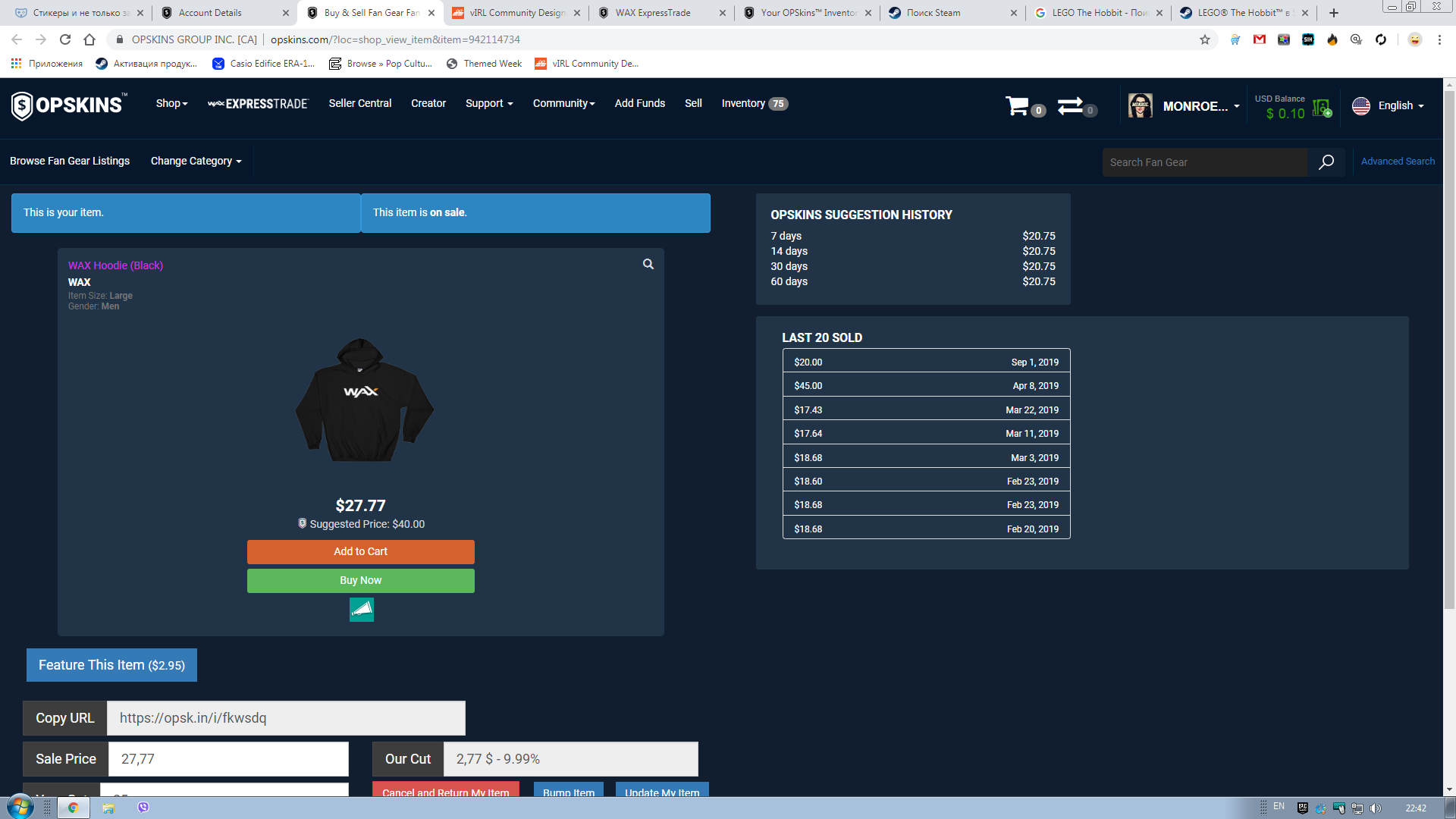Go to Seller Central
Viewport: 1456px width, 819px height.
(360, 104)
